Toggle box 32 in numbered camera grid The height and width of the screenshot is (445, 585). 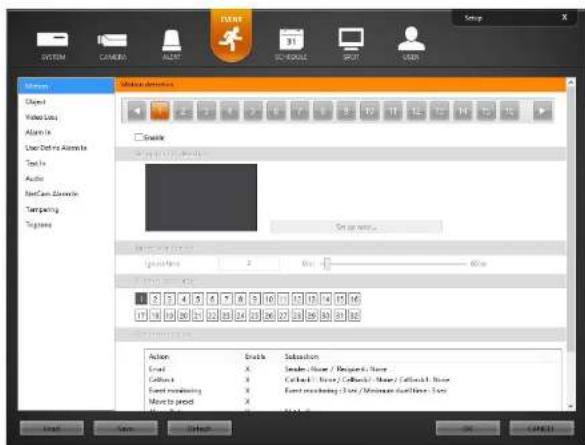tap(354, 316)
